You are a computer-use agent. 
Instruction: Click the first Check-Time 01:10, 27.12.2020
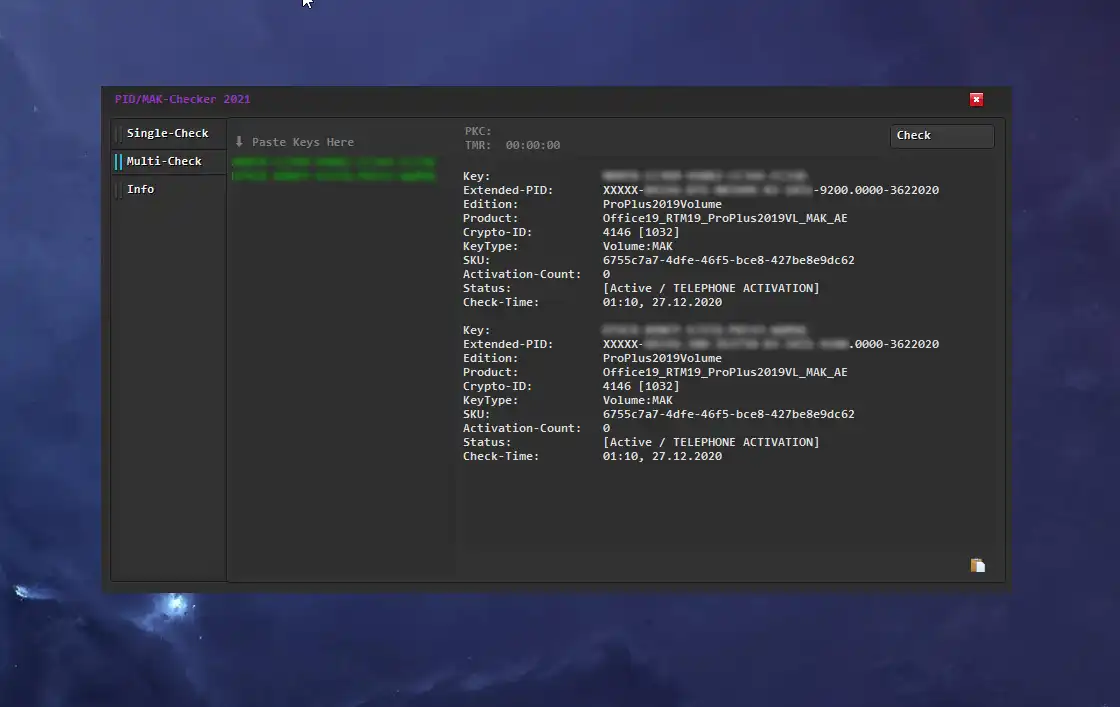click(662, 302)
